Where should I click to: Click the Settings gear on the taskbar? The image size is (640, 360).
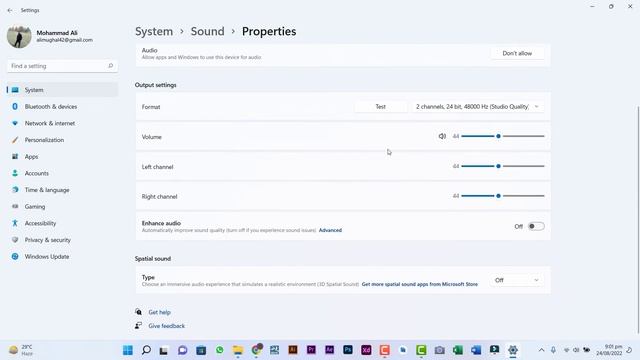click(x=513, y=350)
